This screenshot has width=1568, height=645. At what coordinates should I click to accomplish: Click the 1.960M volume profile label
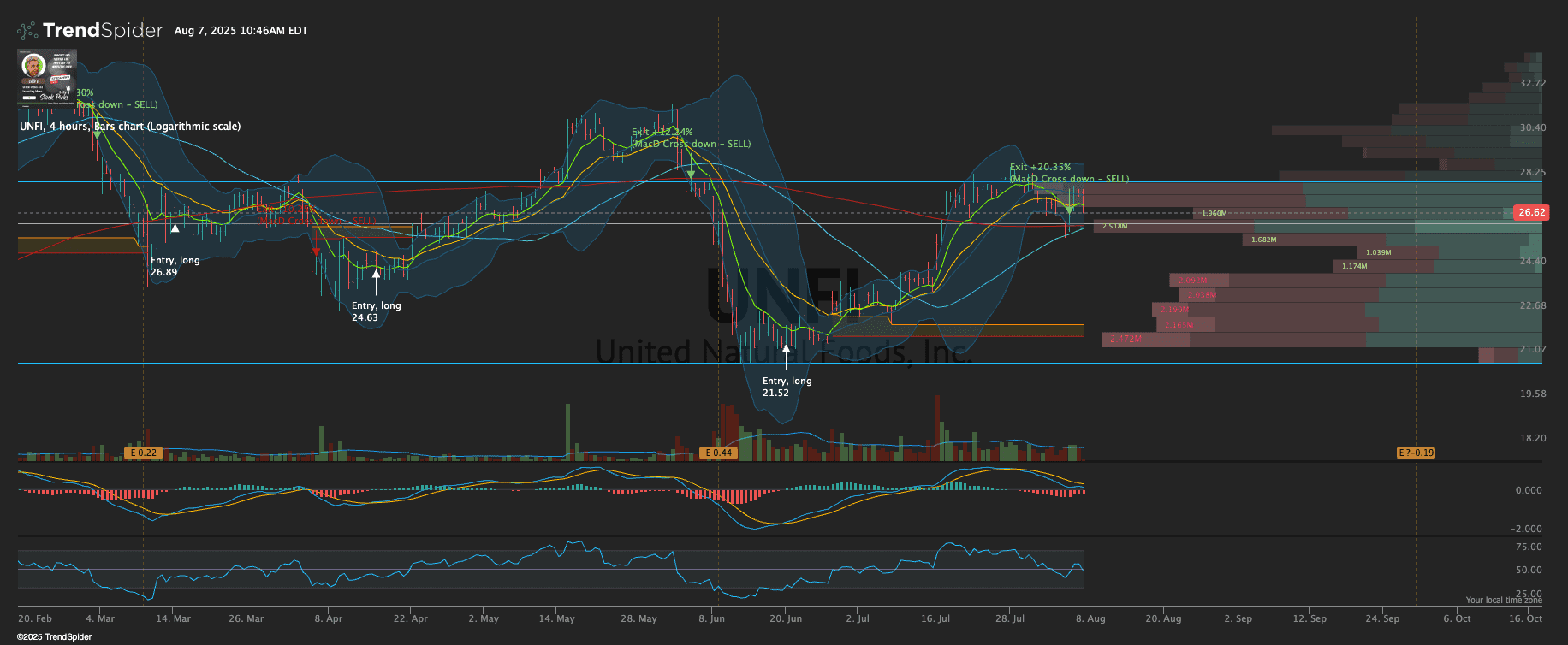[1214, 213]
